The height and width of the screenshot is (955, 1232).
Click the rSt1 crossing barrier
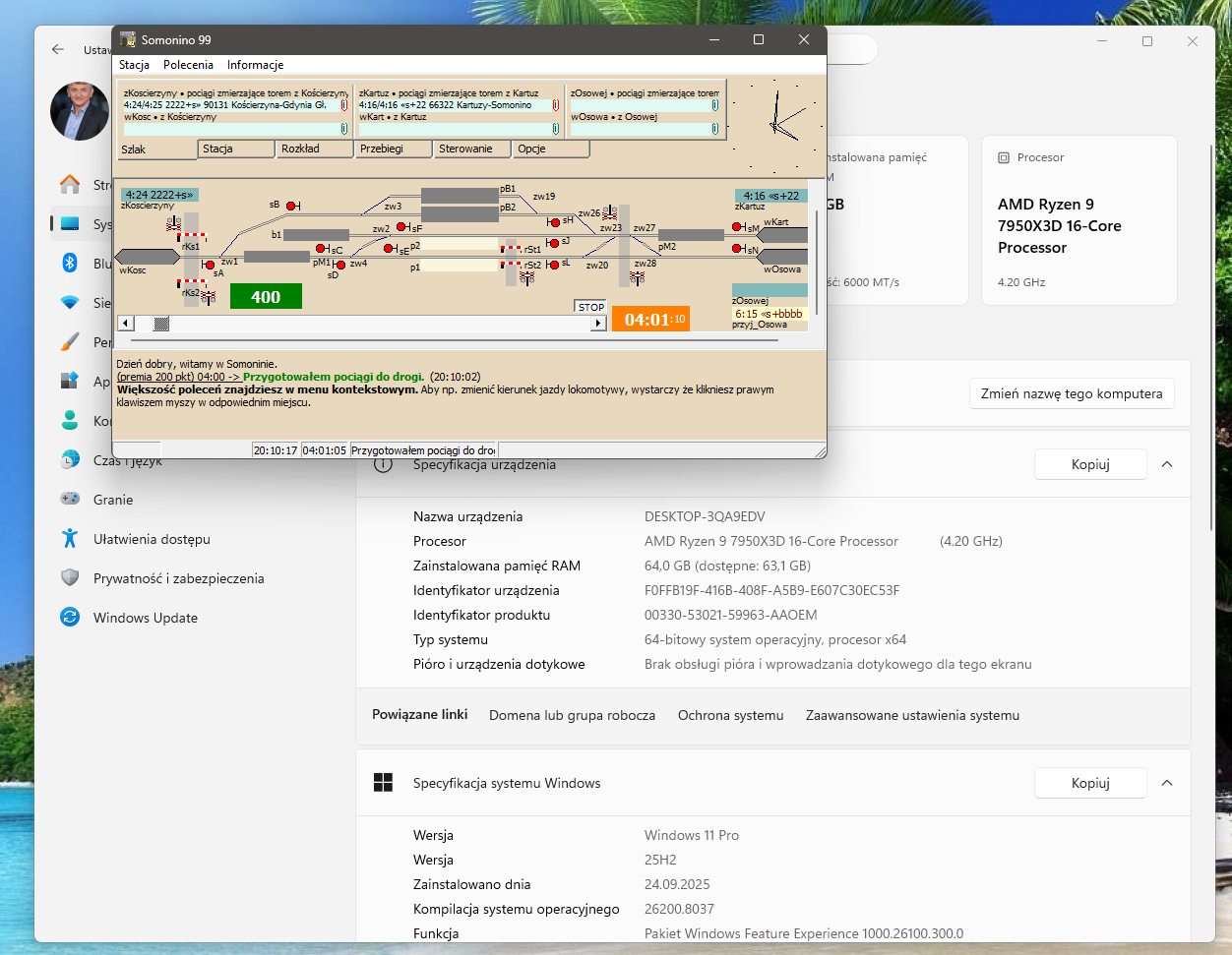pyautogui.click(x=511, y=249)
